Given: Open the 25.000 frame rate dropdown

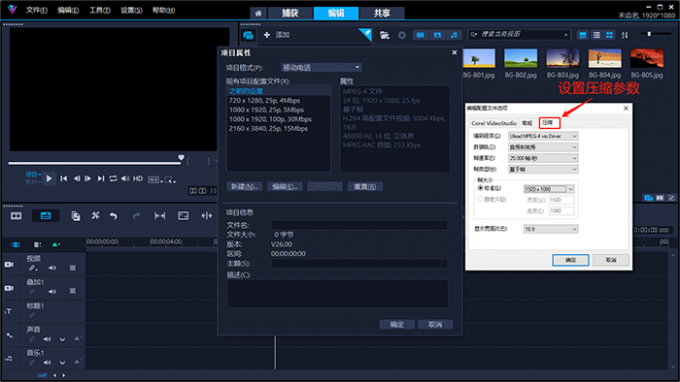Looking at the screenshot, I should click(543, 158).
